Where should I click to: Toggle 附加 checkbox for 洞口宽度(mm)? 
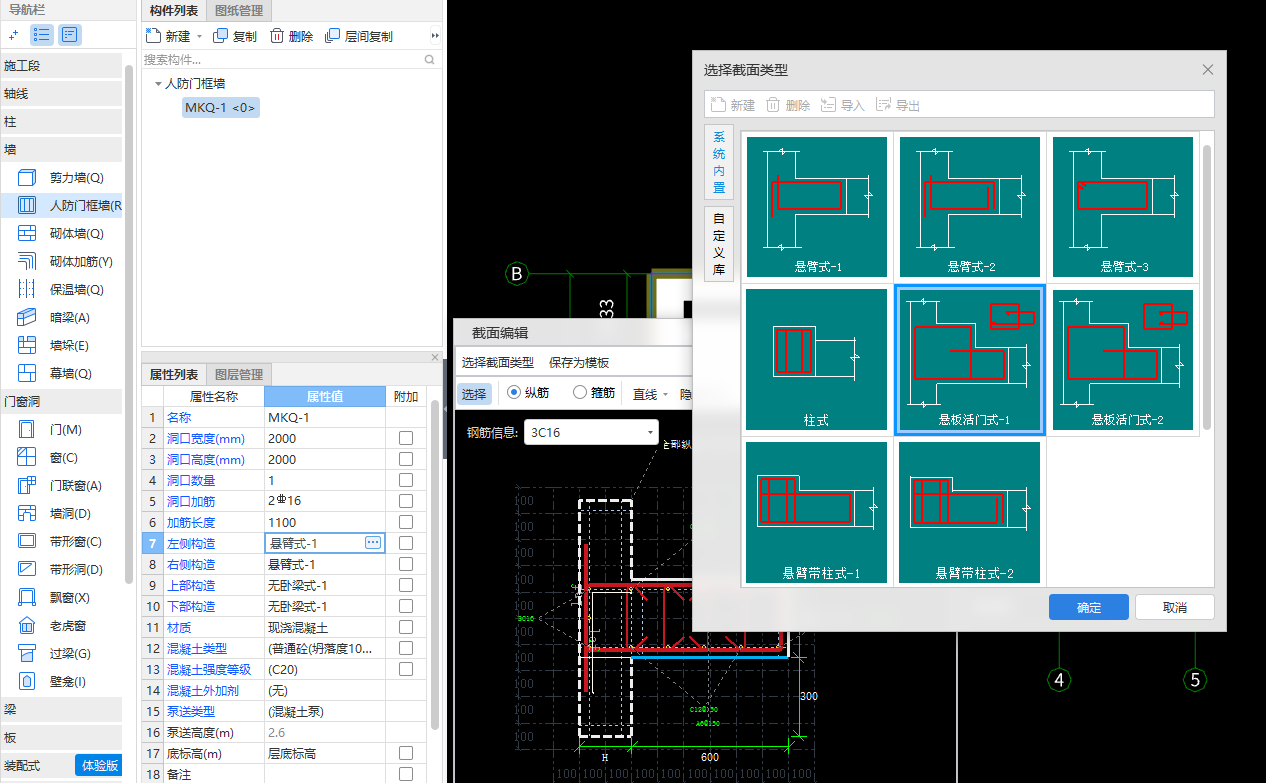406,438
